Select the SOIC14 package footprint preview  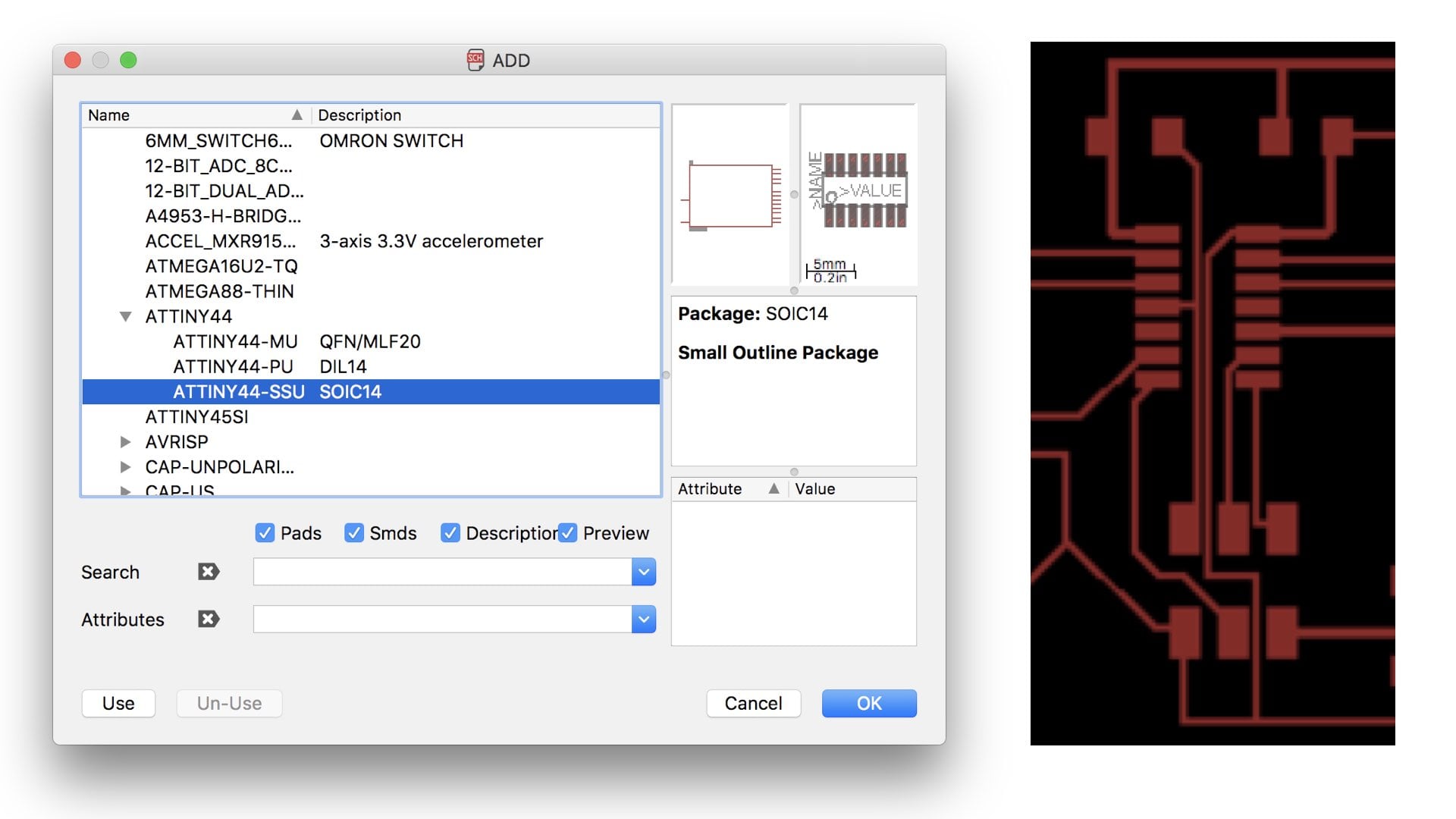(x=858, y=194)
